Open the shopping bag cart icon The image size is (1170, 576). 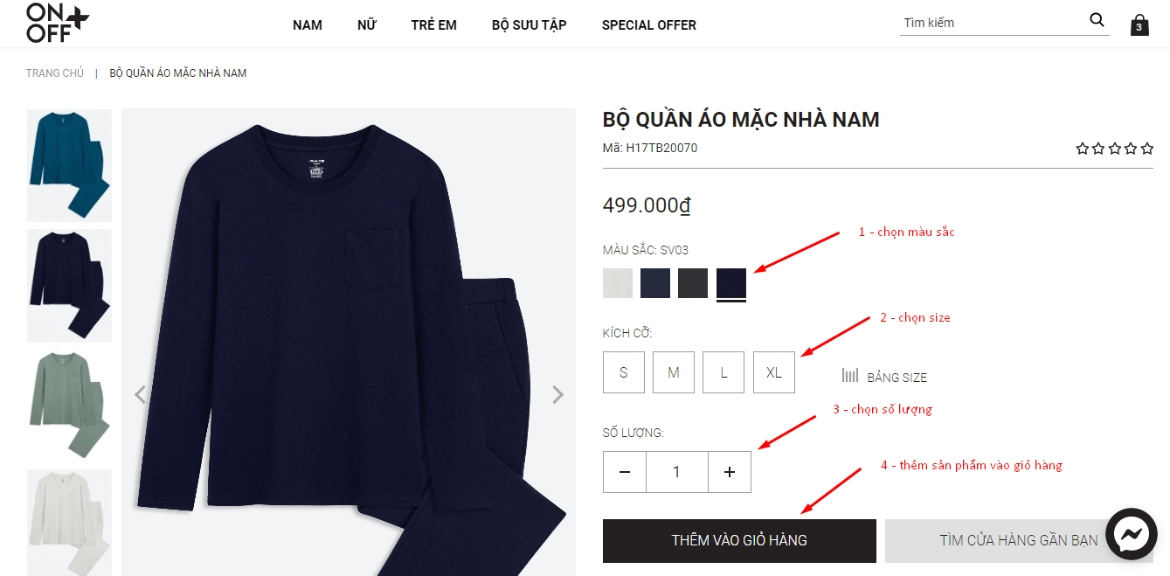pyautogui.click(x=1139, y=25)
